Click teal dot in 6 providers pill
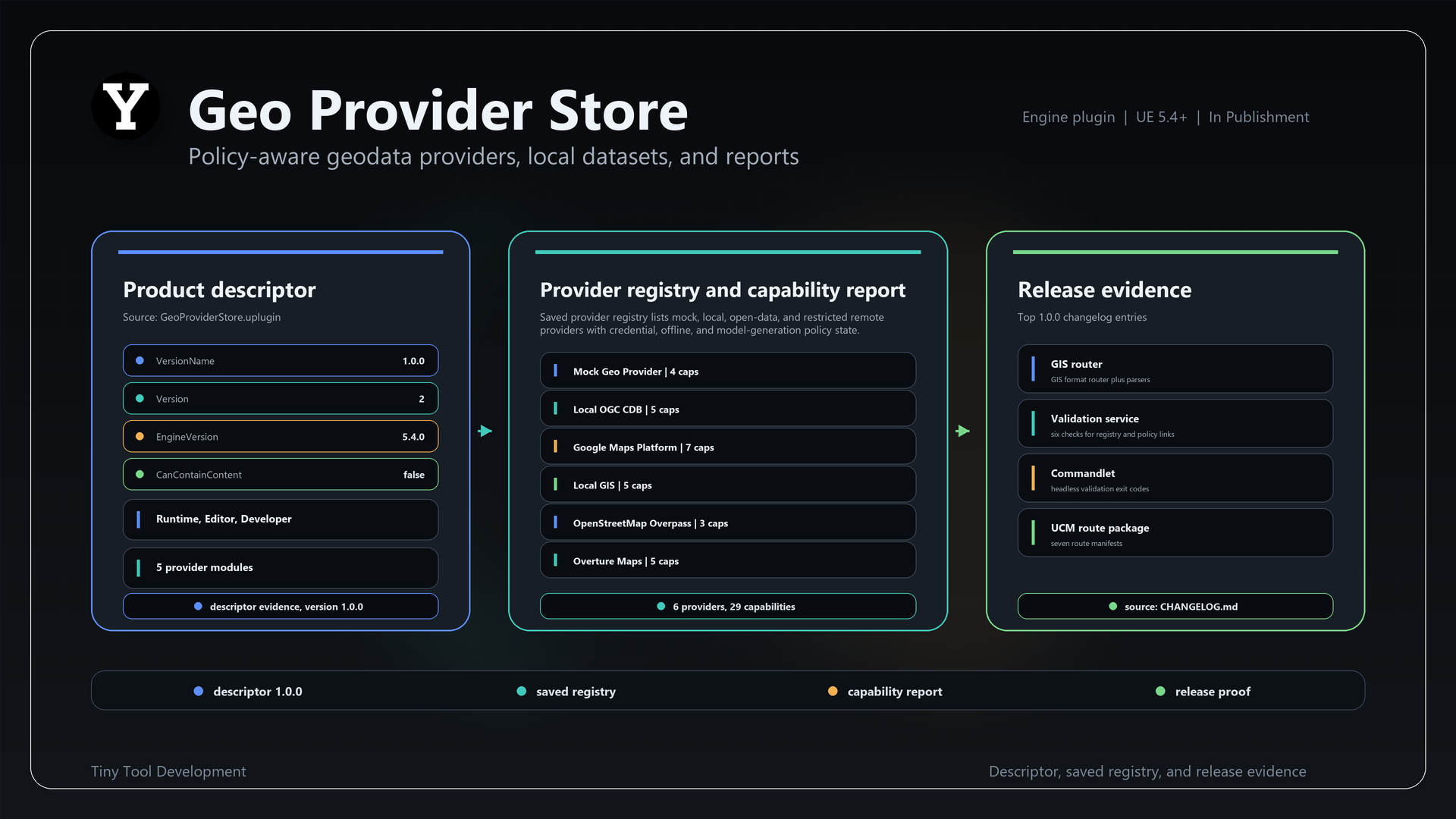Viewport: 1456px width, 819px height. pyautogui.click(x=661, y=607)
